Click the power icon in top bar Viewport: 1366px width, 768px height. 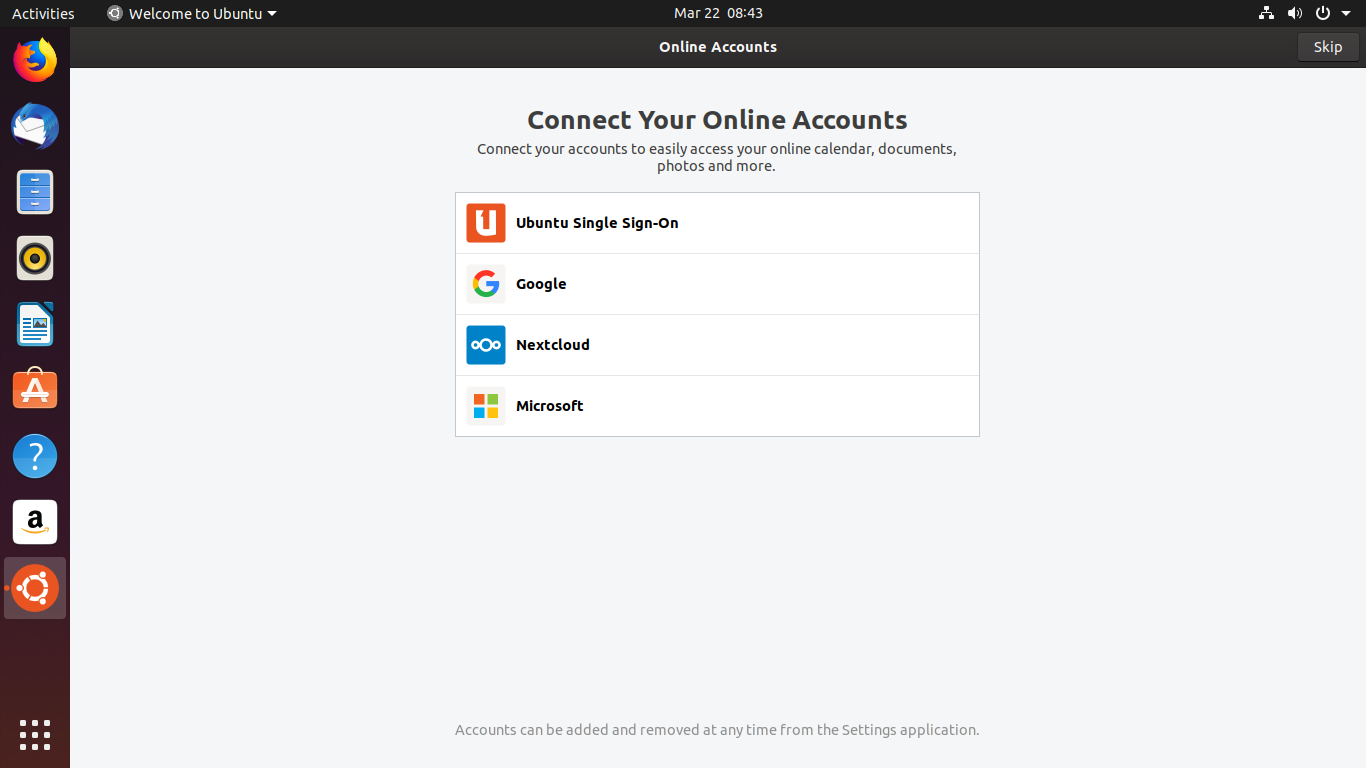[1323, 13]
